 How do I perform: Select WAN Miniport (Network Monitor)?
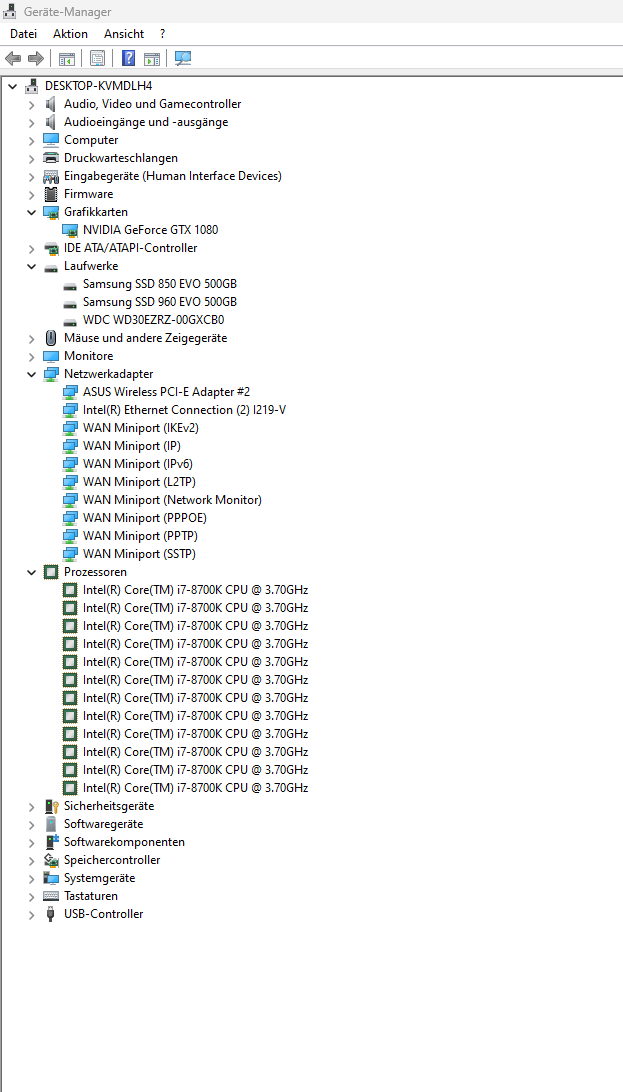[x=172, y=500]
